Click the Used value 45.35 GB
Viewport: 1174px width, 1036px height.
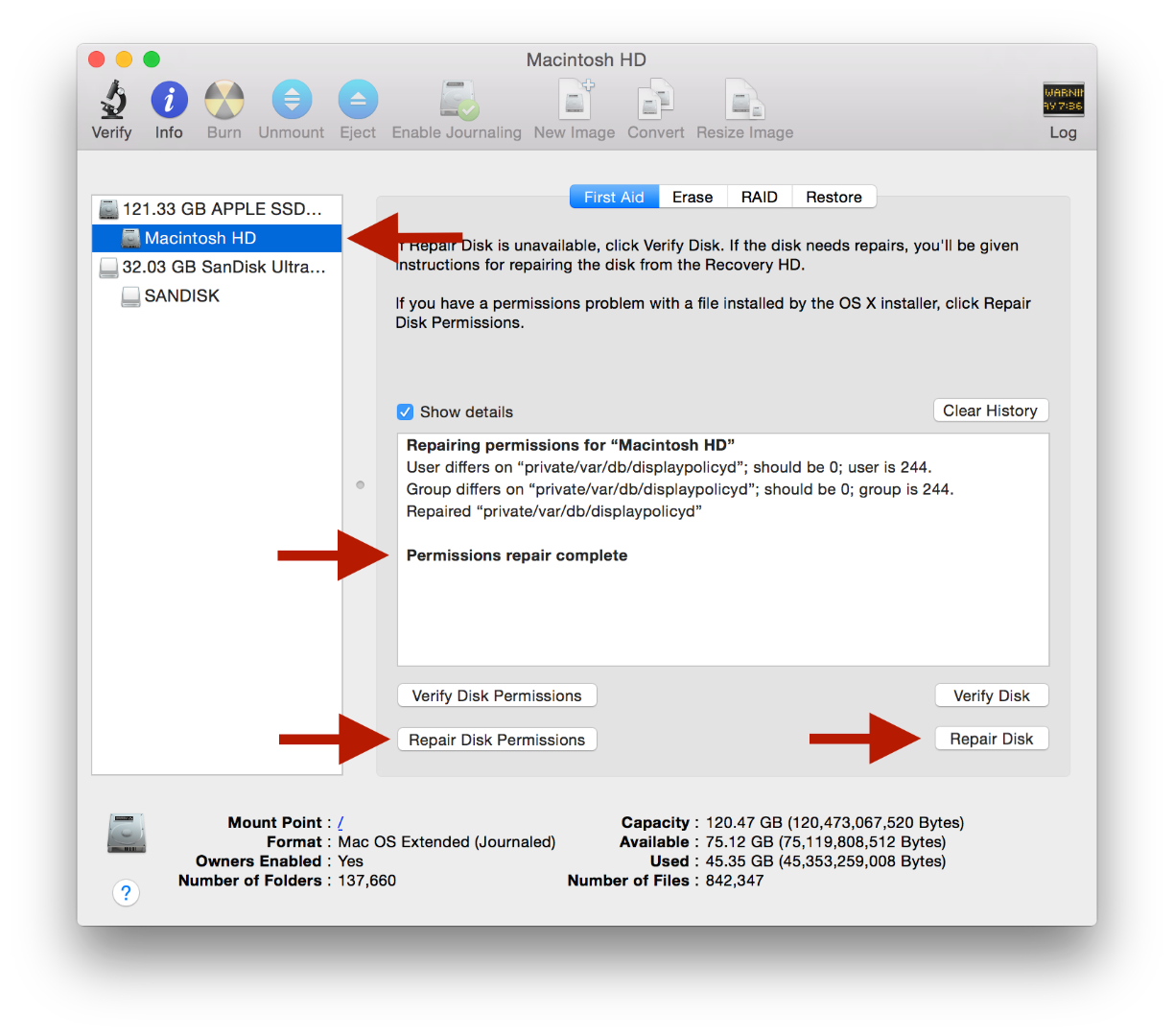click(826, 860)
